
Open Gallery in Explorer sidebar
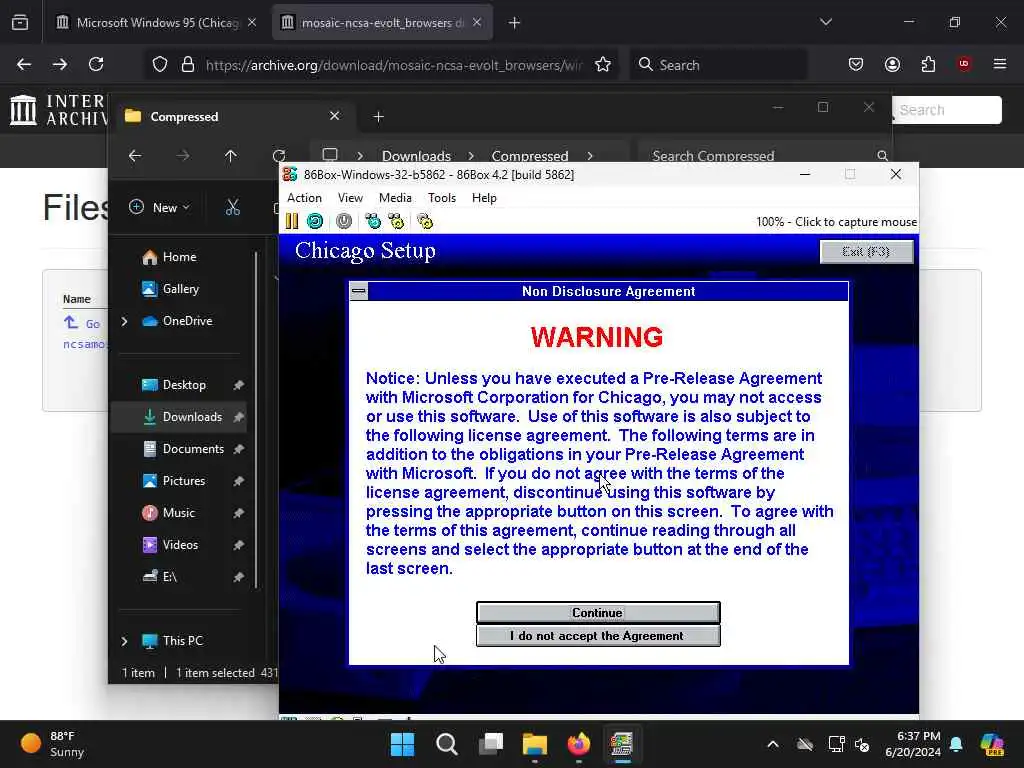tap(180, 289)
